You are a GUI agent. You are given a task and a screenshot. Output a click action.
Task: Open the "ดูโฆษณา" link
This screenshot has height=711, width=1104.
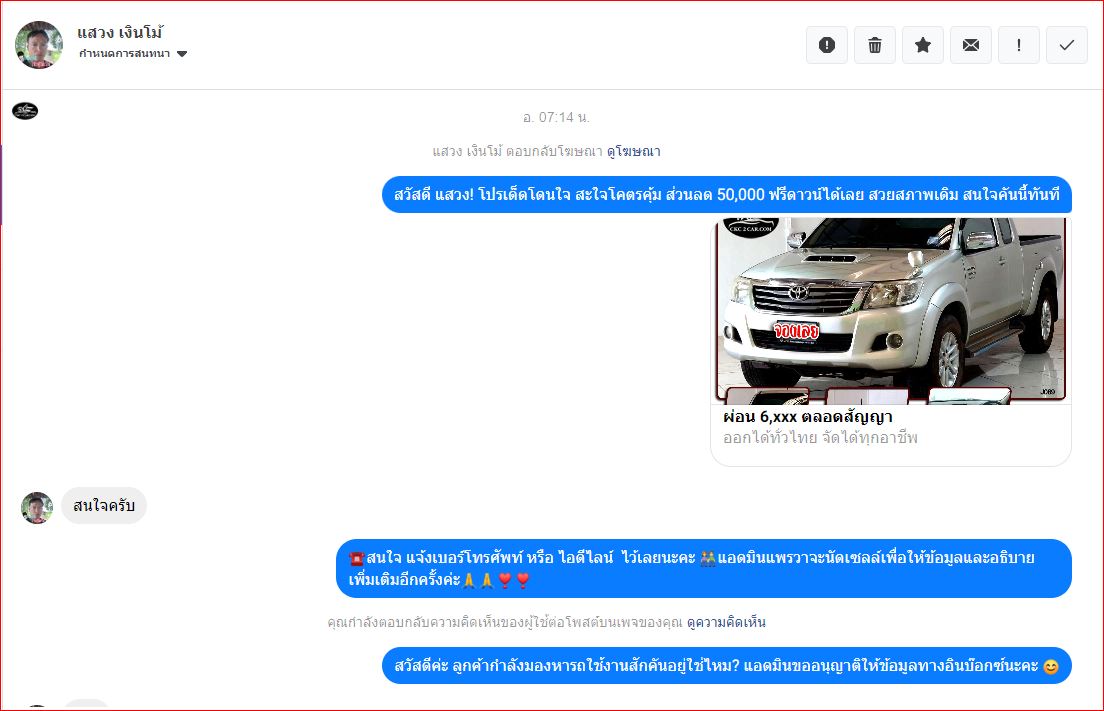point(633,152)
